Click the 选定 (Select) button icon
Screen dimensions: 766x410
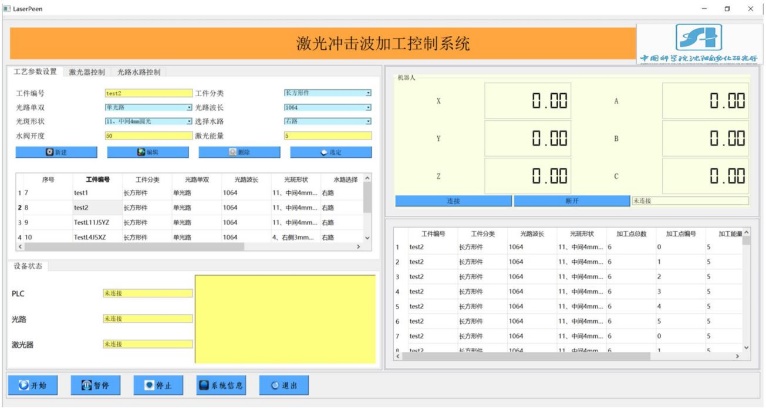[x=323, y=152]
